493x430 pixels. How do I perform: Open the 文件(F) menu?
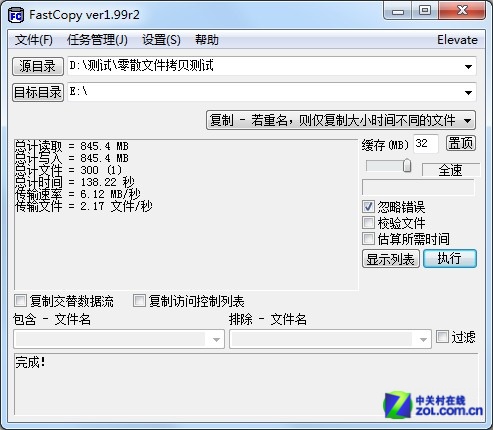pos(34,40)
